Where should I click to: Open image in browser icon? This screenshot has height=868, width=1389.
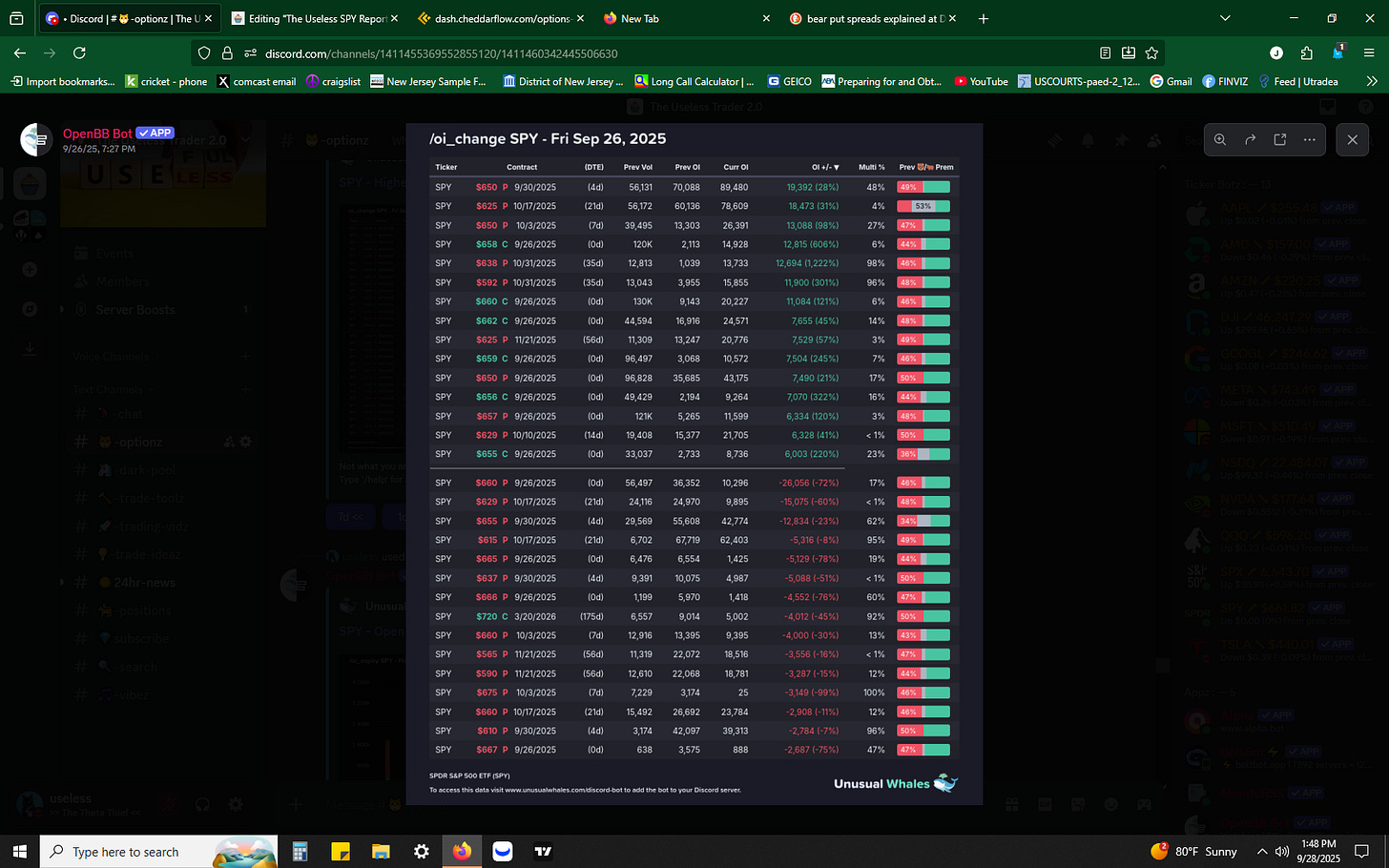1280,139
